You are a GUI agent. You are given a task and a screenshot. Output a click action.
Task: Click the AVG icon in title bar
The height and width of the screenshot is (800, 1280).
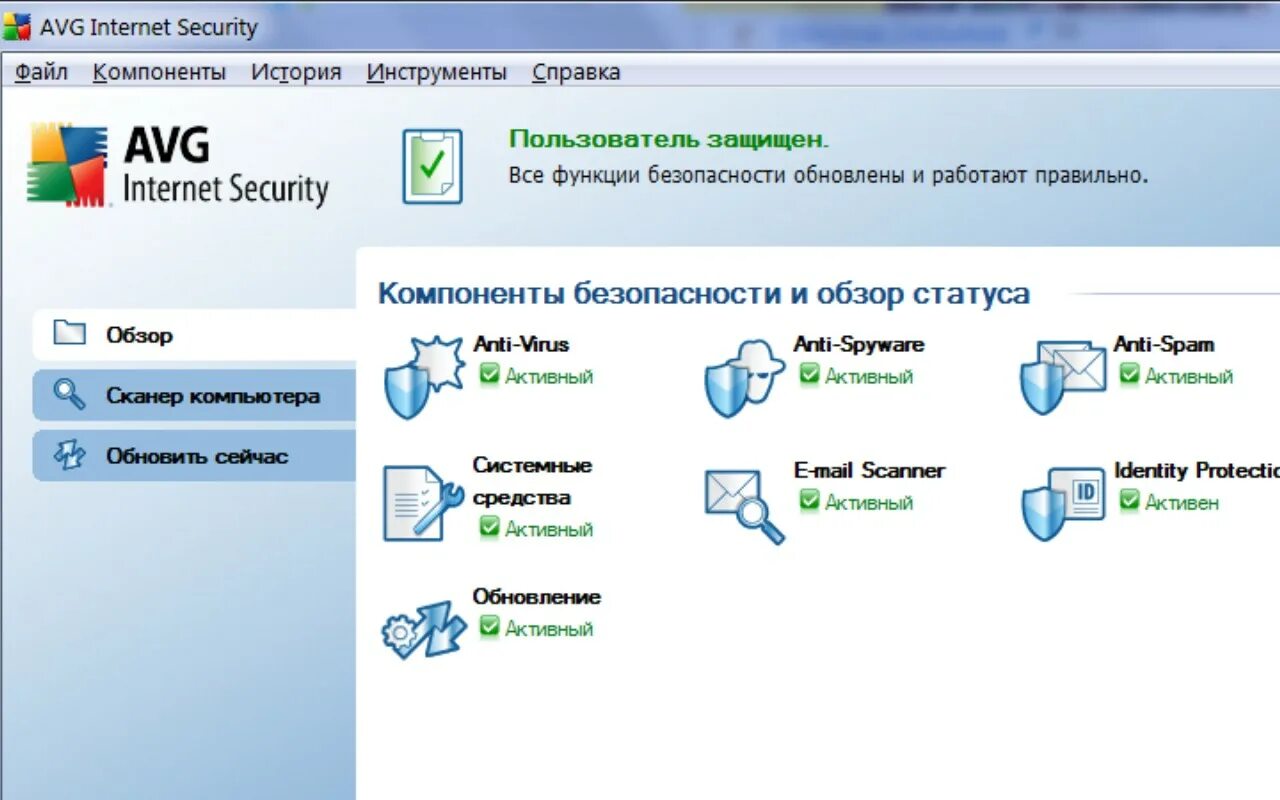(x=17, y=27)
